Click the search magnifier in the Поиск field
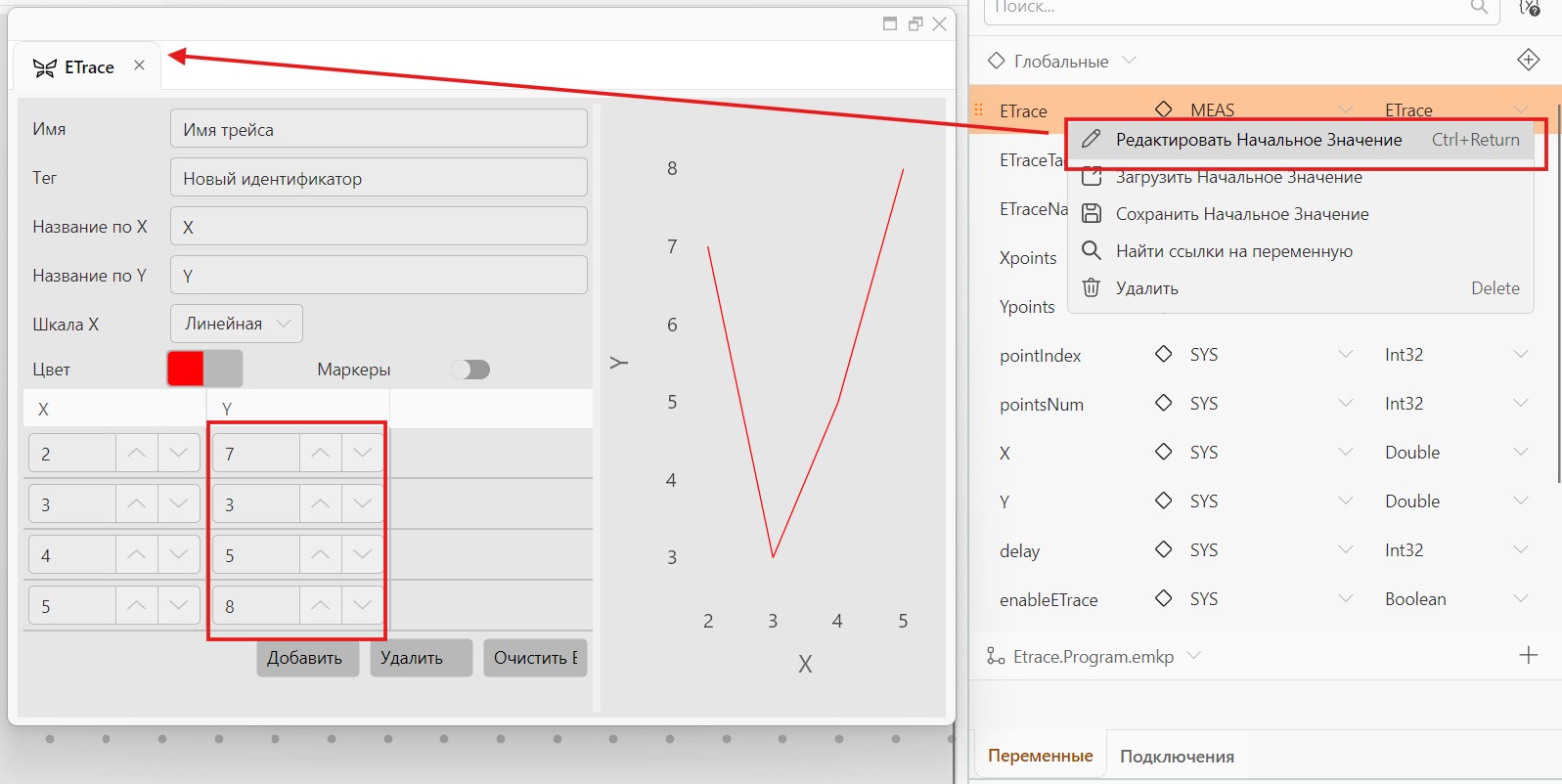The height and width of the screenshot is (784, 1562). click(1479, 7)
